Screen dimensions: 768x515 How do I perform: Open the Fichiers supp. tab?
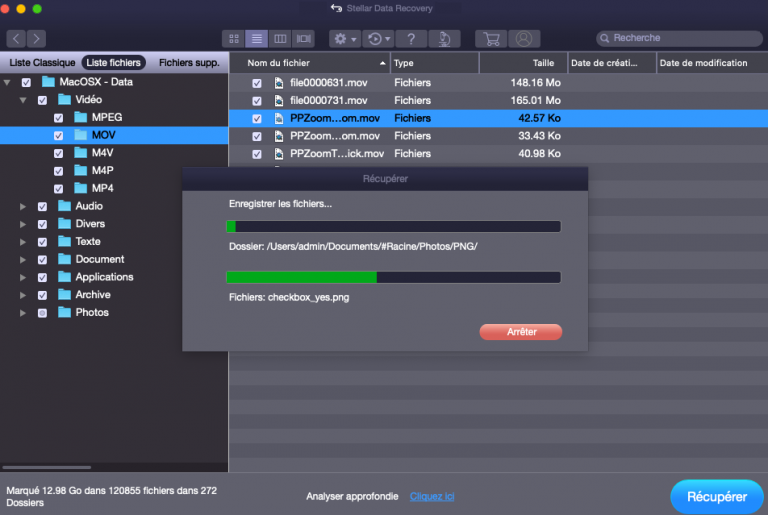click(x=189, y=62)
